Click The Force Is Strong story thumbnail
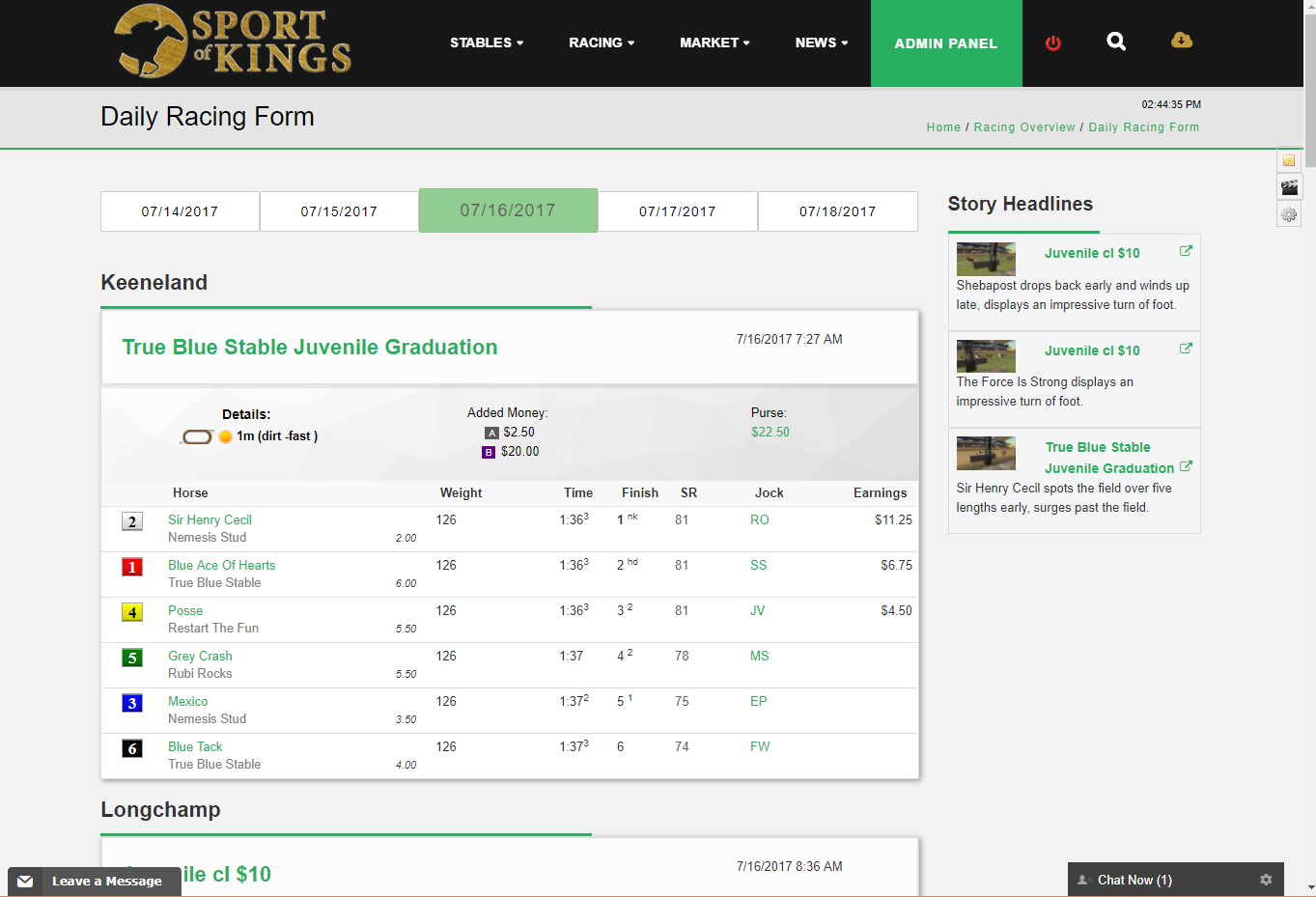 (986, 356)
